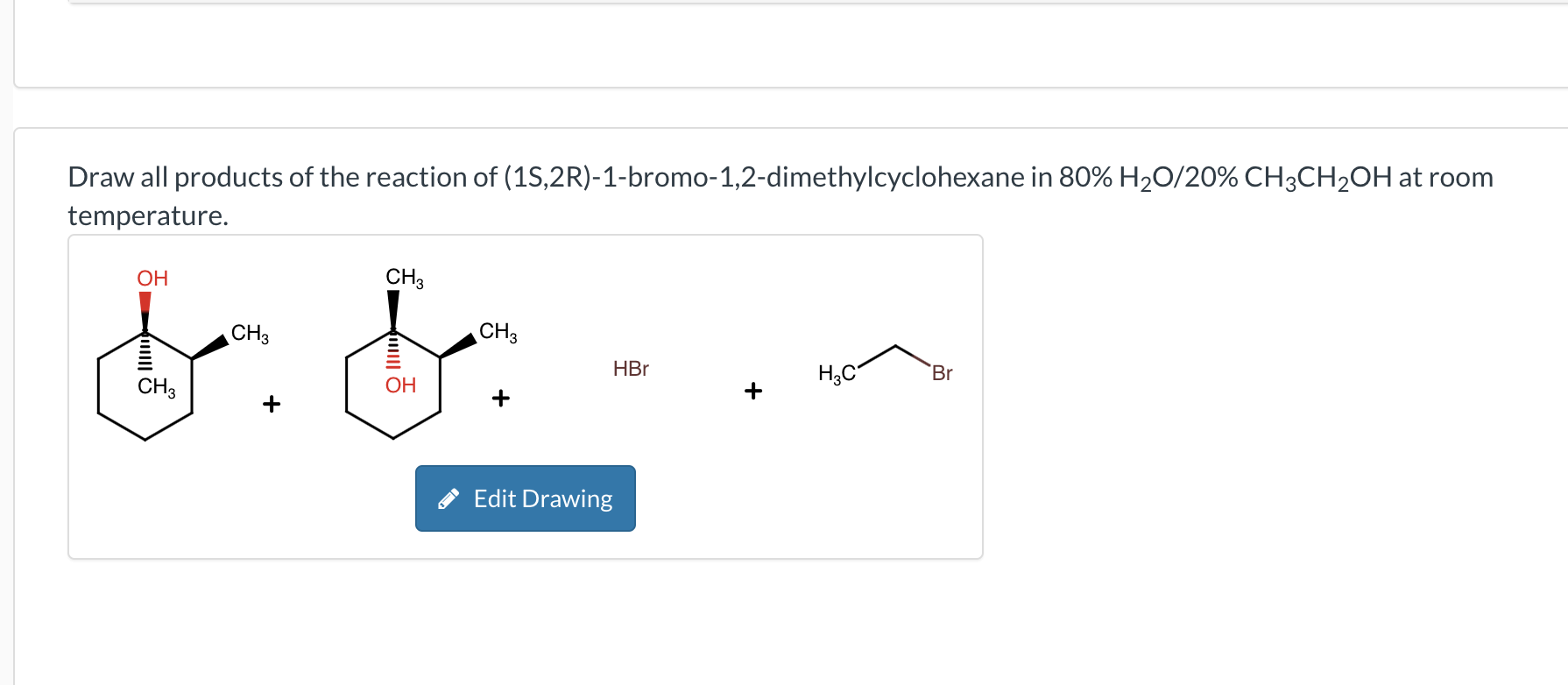The width and height of the screenshot is (1568, 685).
Task: Click the plus sign after second structure
Action: coord(500,397)
